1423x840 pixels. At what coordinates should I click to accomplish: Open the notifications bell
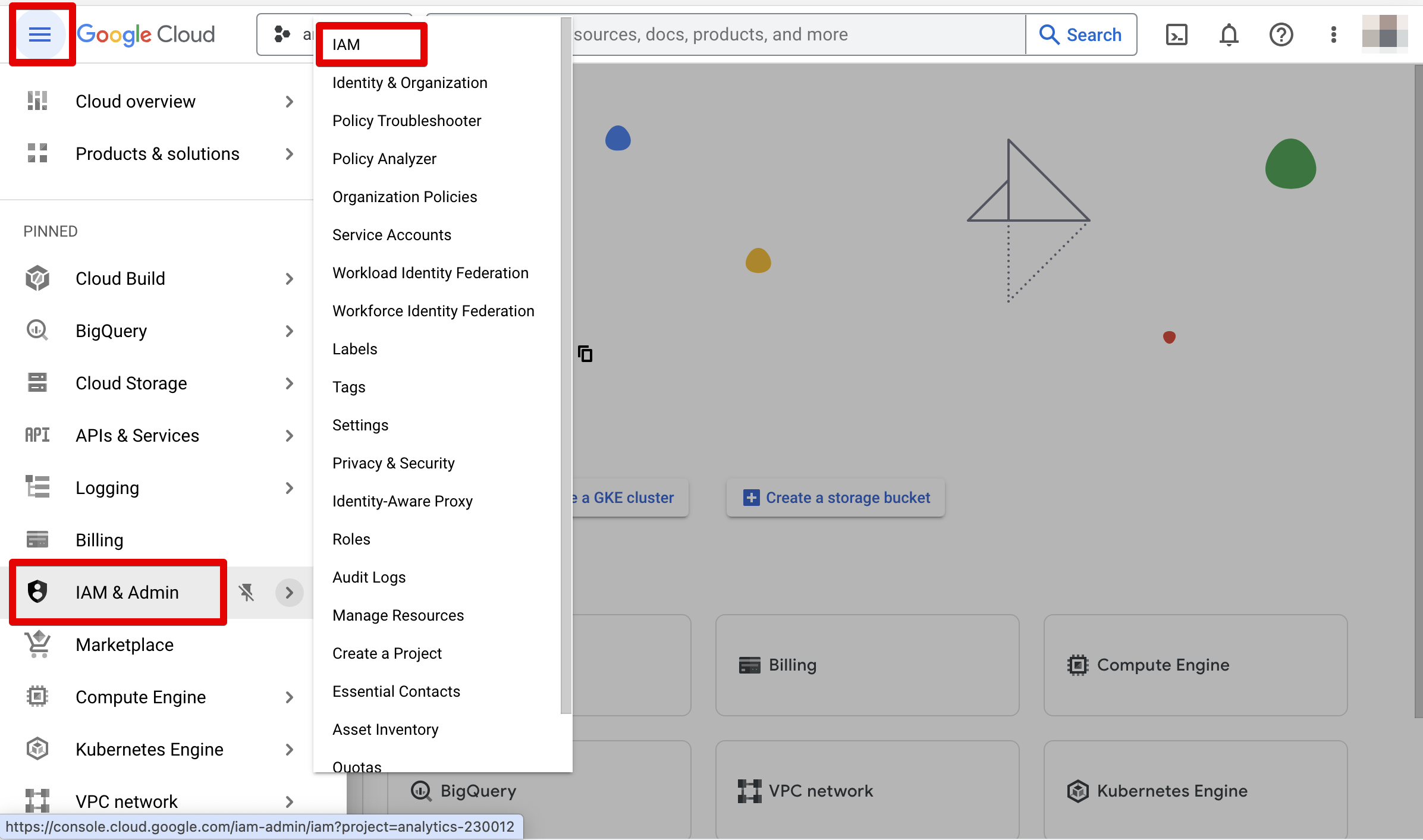(x=1229, y=34)
